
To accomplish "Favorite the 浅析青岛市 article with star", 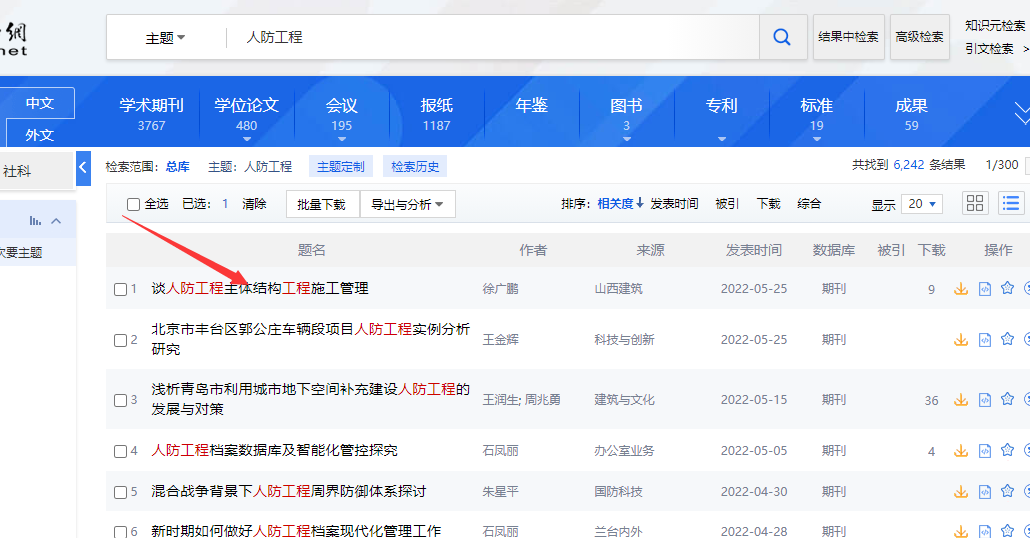I will pos(1007,399).
